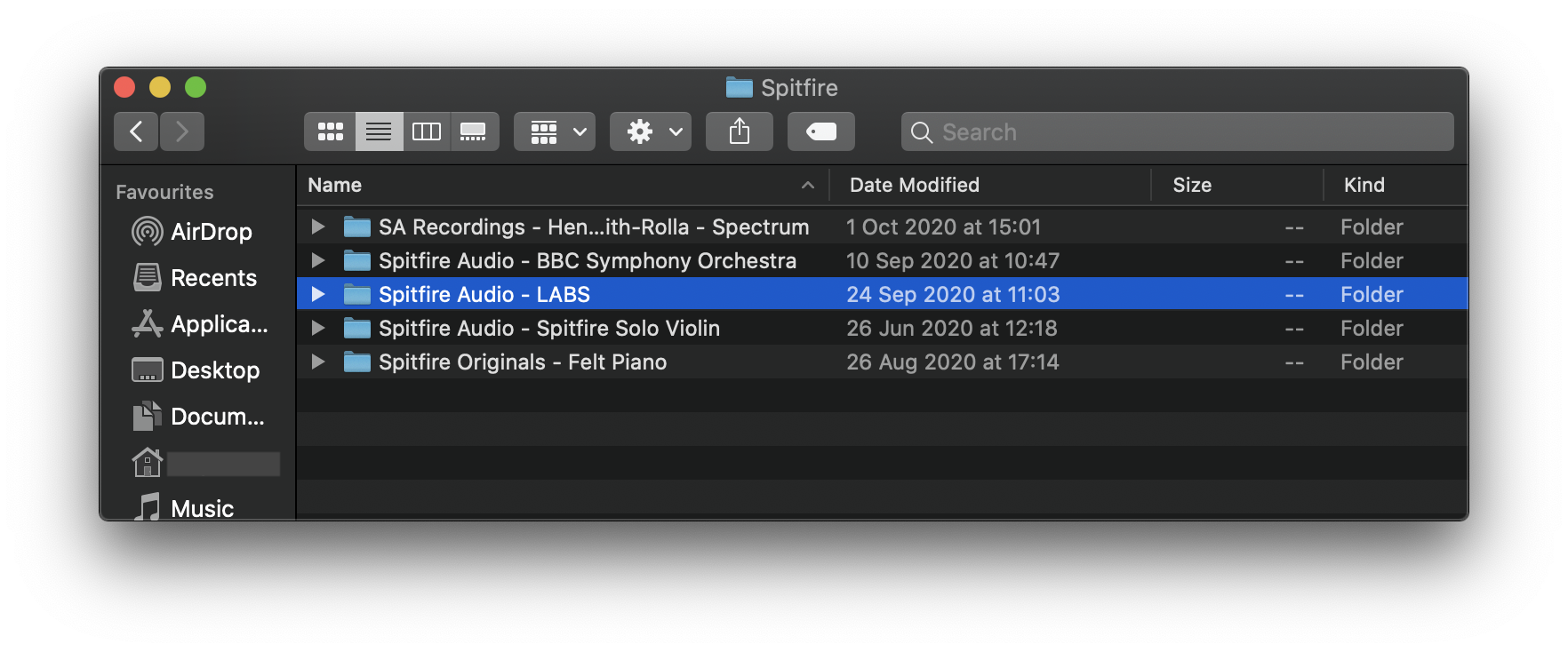Switch to list view

(379, 131)
